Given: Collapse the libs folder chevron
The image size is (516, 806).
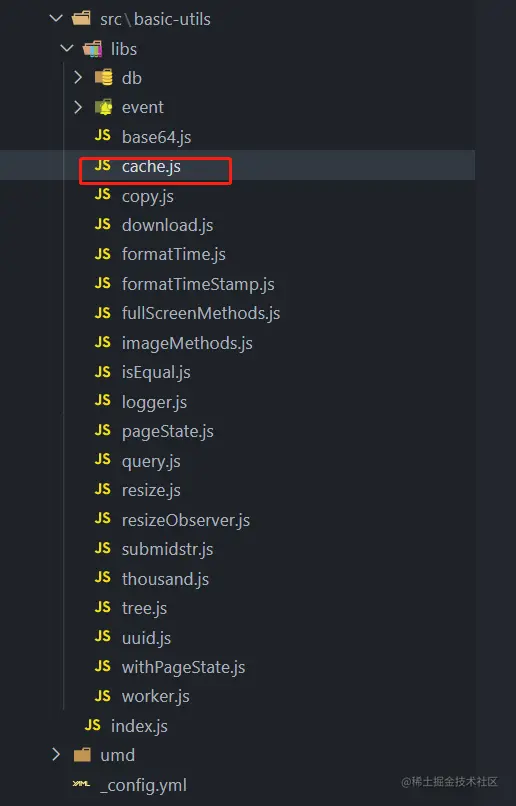Looking at the screenshot, I should tap(67, 48).
